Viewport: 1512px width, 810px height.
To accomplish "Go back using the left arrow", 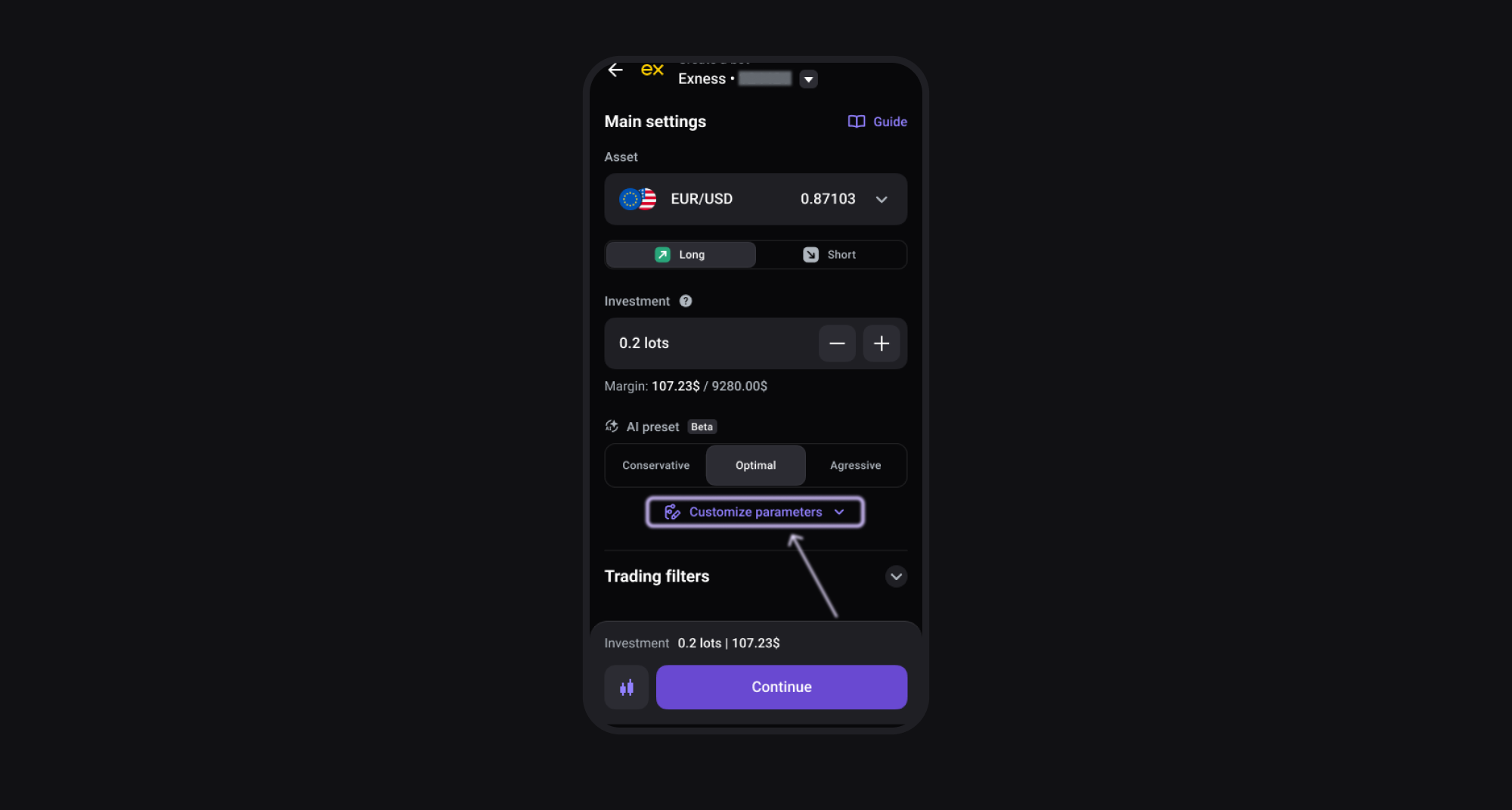I will (x=615, y=70).
